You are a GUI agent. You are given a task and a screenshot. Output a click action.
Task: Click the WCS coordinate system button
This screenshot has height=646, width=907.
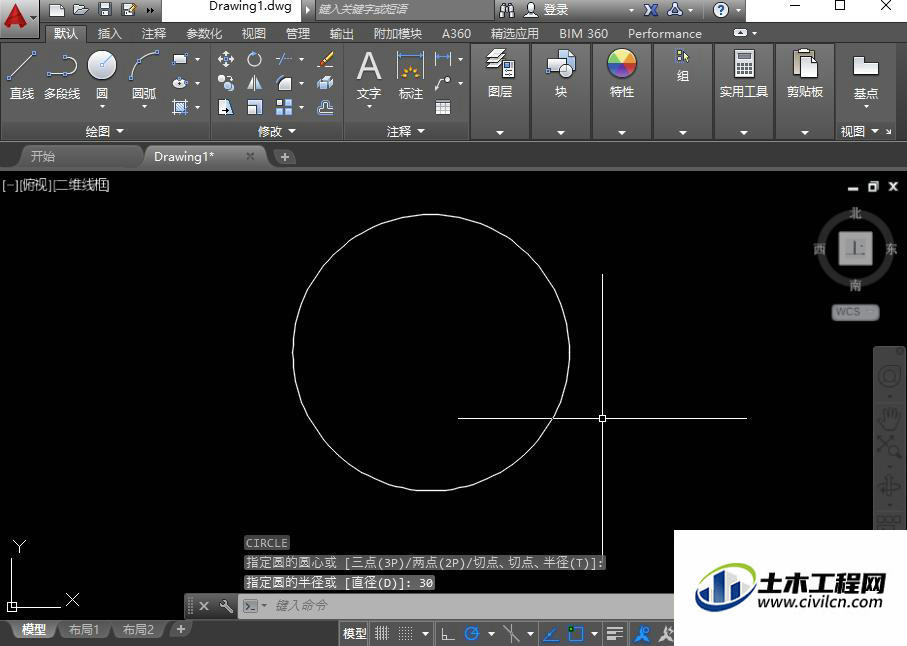coord(855,312)
